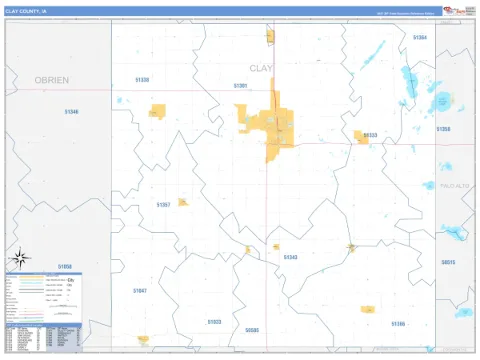Click ZIP code label 51364

click(420, 37)
